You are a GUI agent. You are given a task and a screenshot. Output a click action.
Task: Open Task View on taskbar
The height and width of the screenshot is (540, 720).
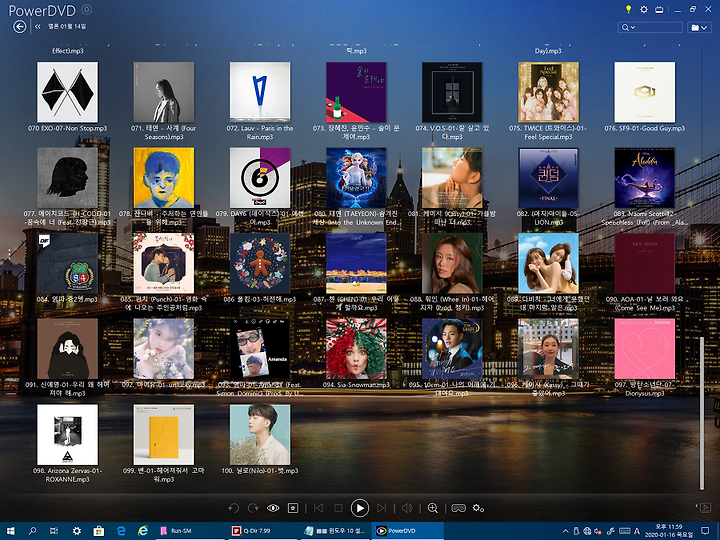pos(54,531)
